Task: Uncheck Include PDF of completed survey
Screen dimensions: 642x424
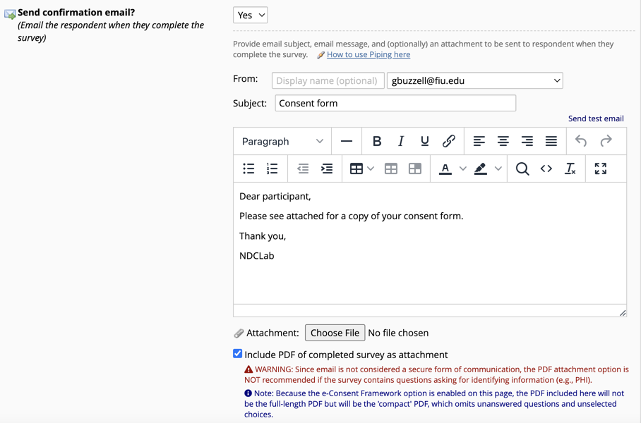Action: 237,354
